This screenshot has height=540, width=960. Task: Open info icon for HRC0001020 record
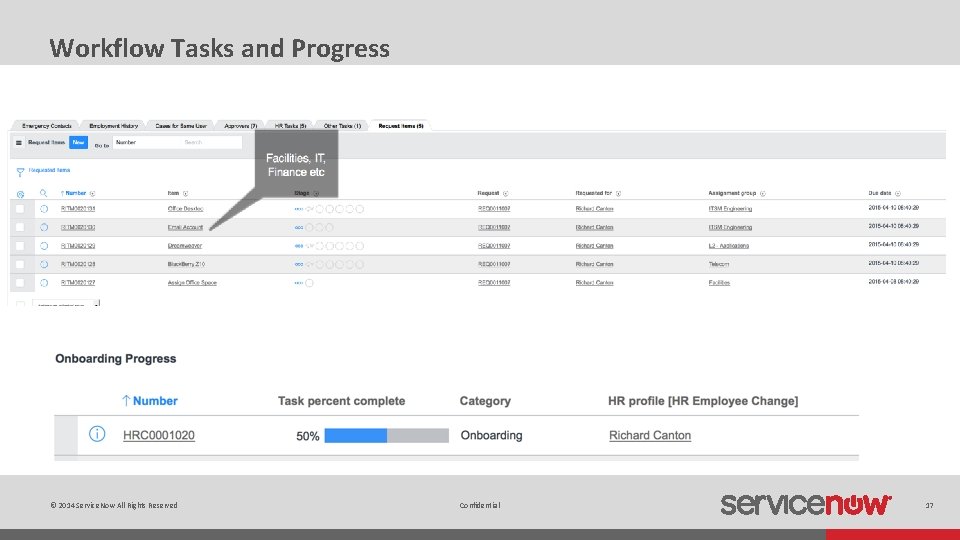[97, 435]
